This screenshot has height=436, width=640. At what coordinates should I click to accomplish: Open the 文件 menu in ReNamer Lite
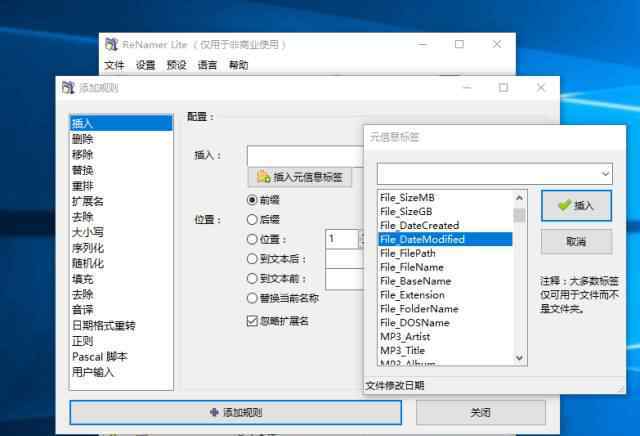click(x=114, y=65)
